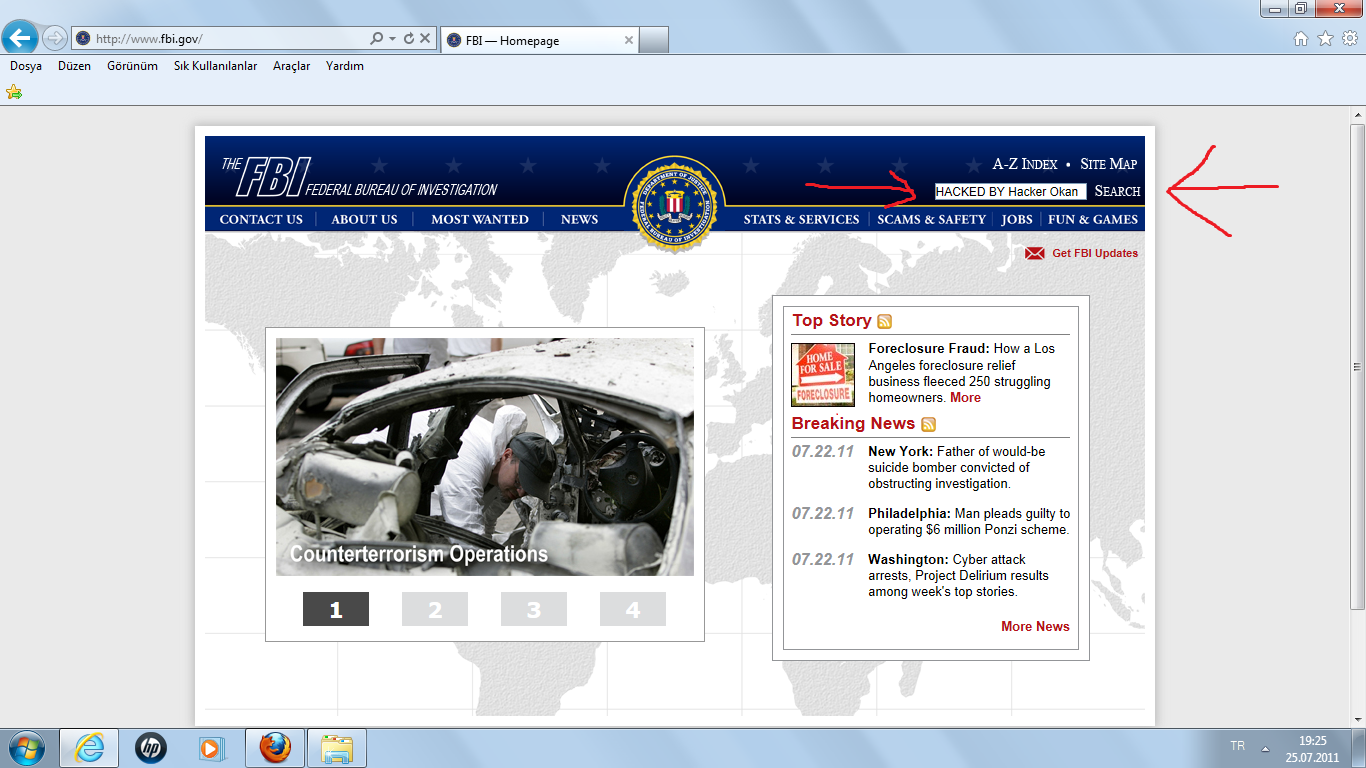
Task: Open Windows Media Player taskbar icon
Action: click(x=211, y=748)
